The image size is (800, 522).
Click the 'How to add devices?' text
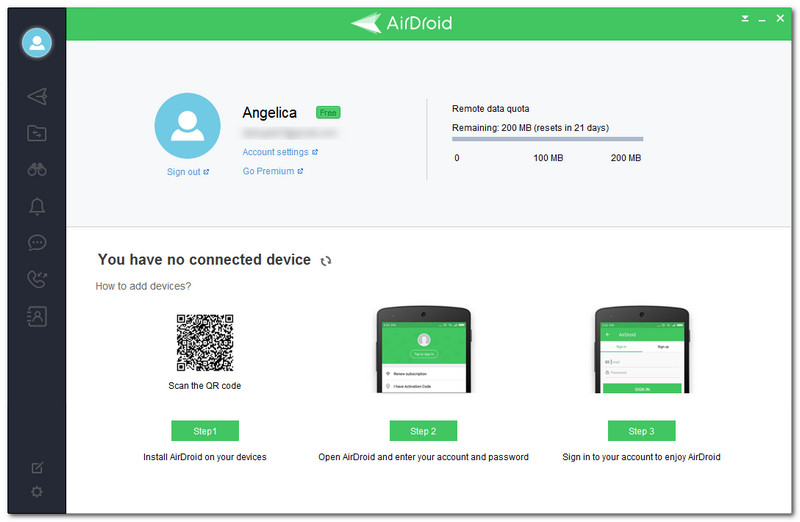pos(143,286)
